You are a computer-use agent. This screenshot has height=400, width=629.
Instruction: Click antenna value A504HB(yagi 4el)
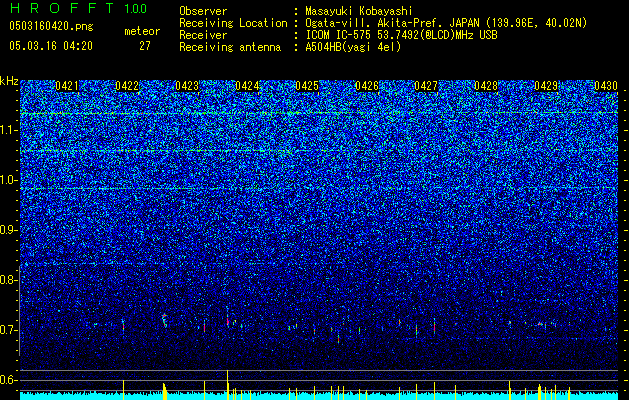353,47
